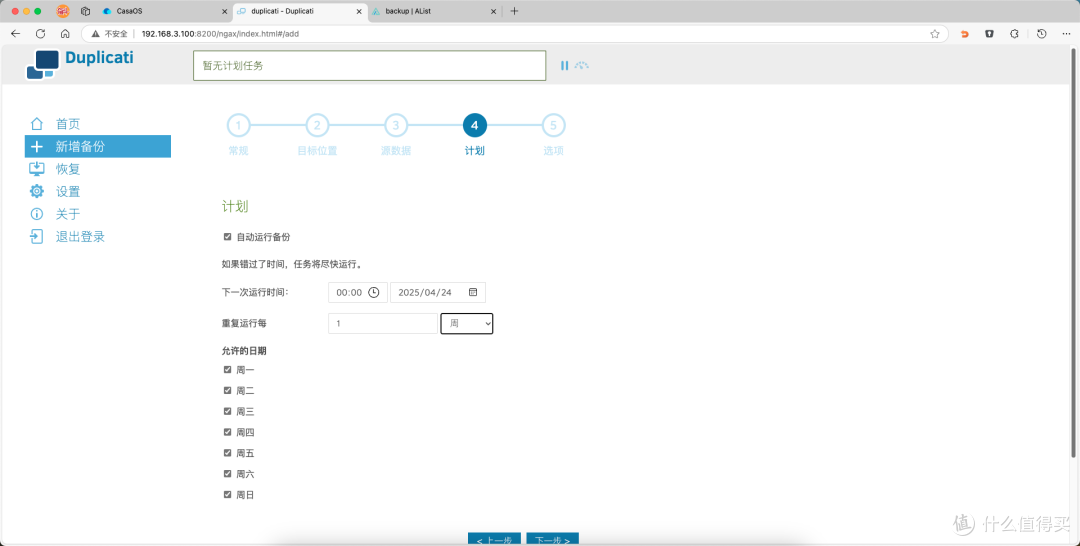Screen dimensions: 1080x546
Task: Click the browser address bar URL
Action: click(220, 34)
